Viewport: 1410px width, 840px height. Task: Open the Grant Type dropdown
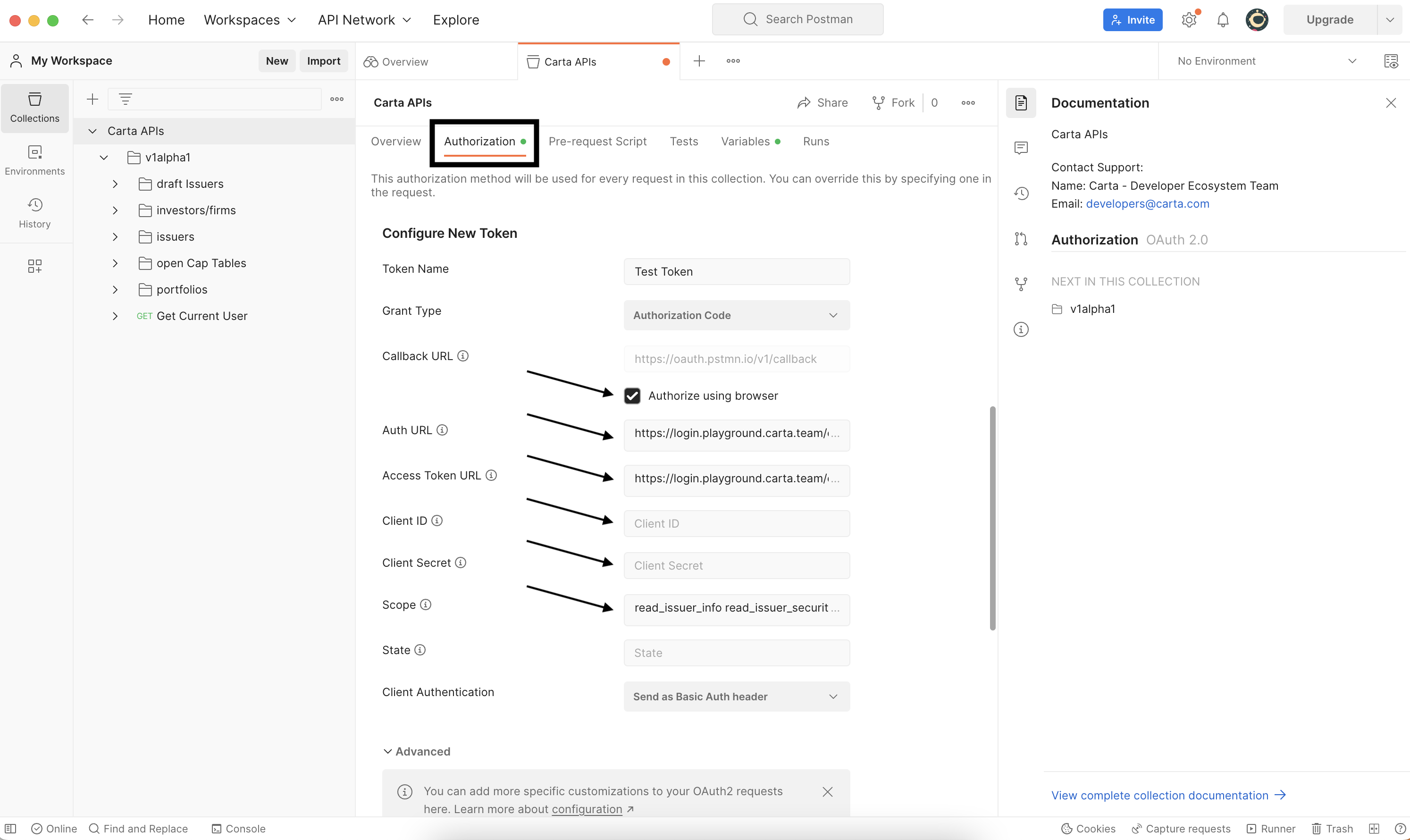click(x=736, y=315)
